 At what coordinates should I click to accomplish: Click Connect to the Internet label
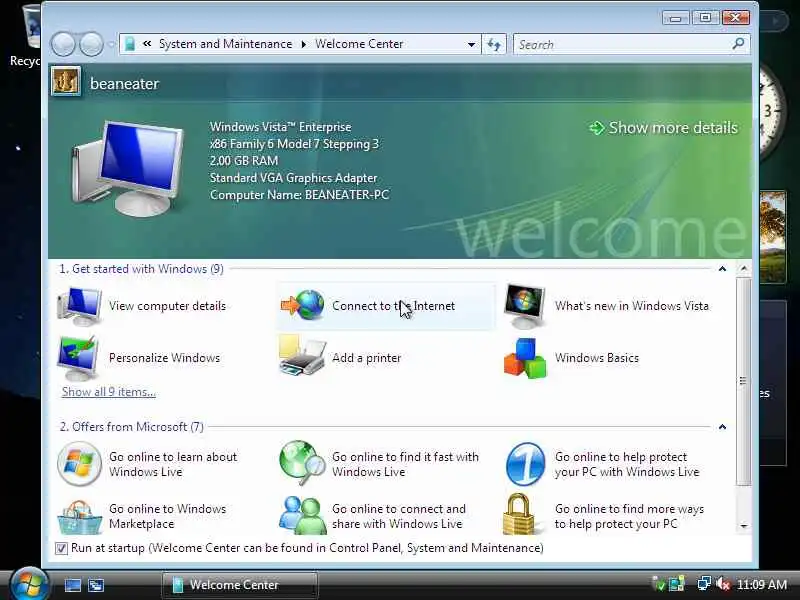[x=393, y=306]
